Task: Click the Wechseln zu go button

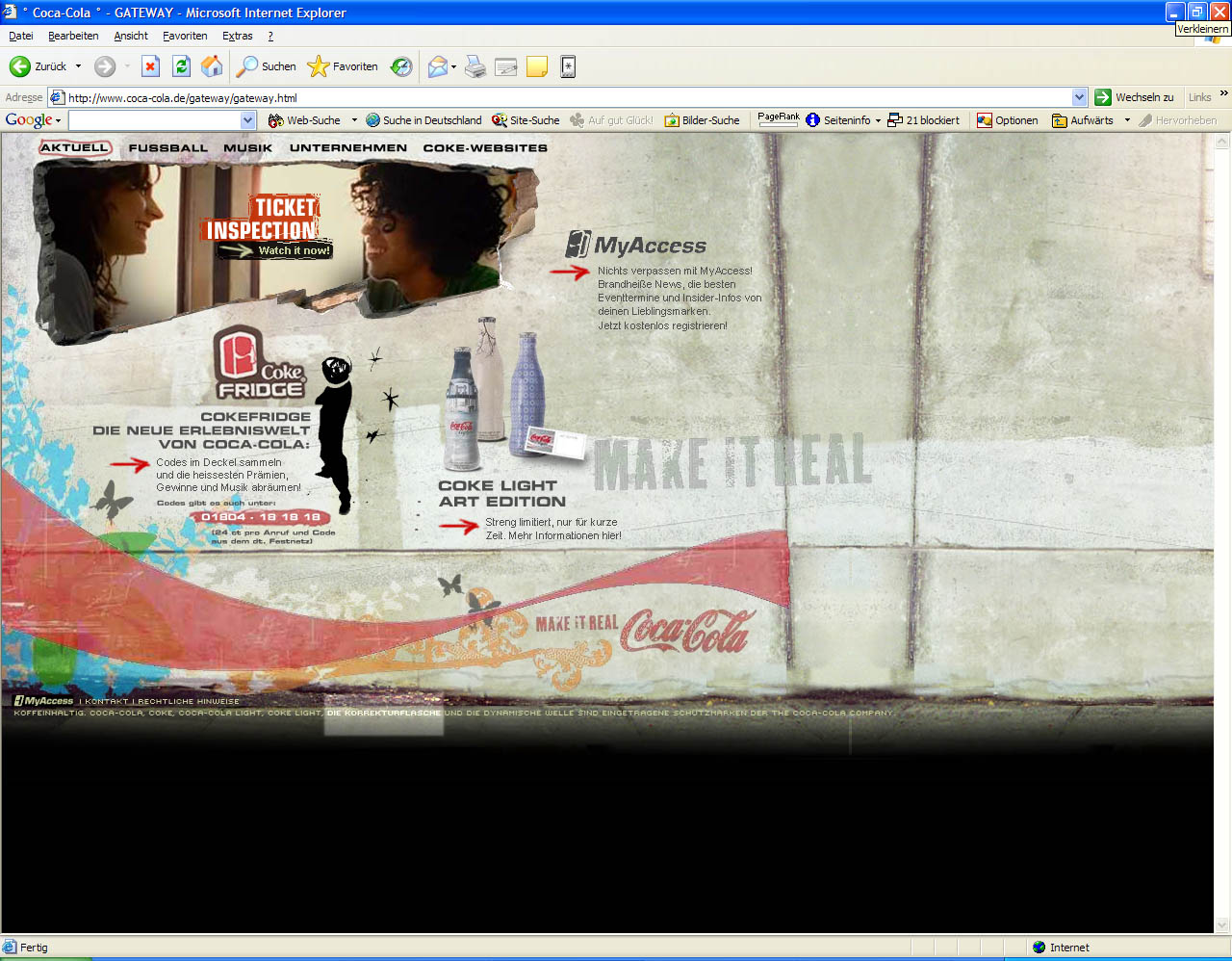Action: pyautogui.click(x=1135, y=97)
